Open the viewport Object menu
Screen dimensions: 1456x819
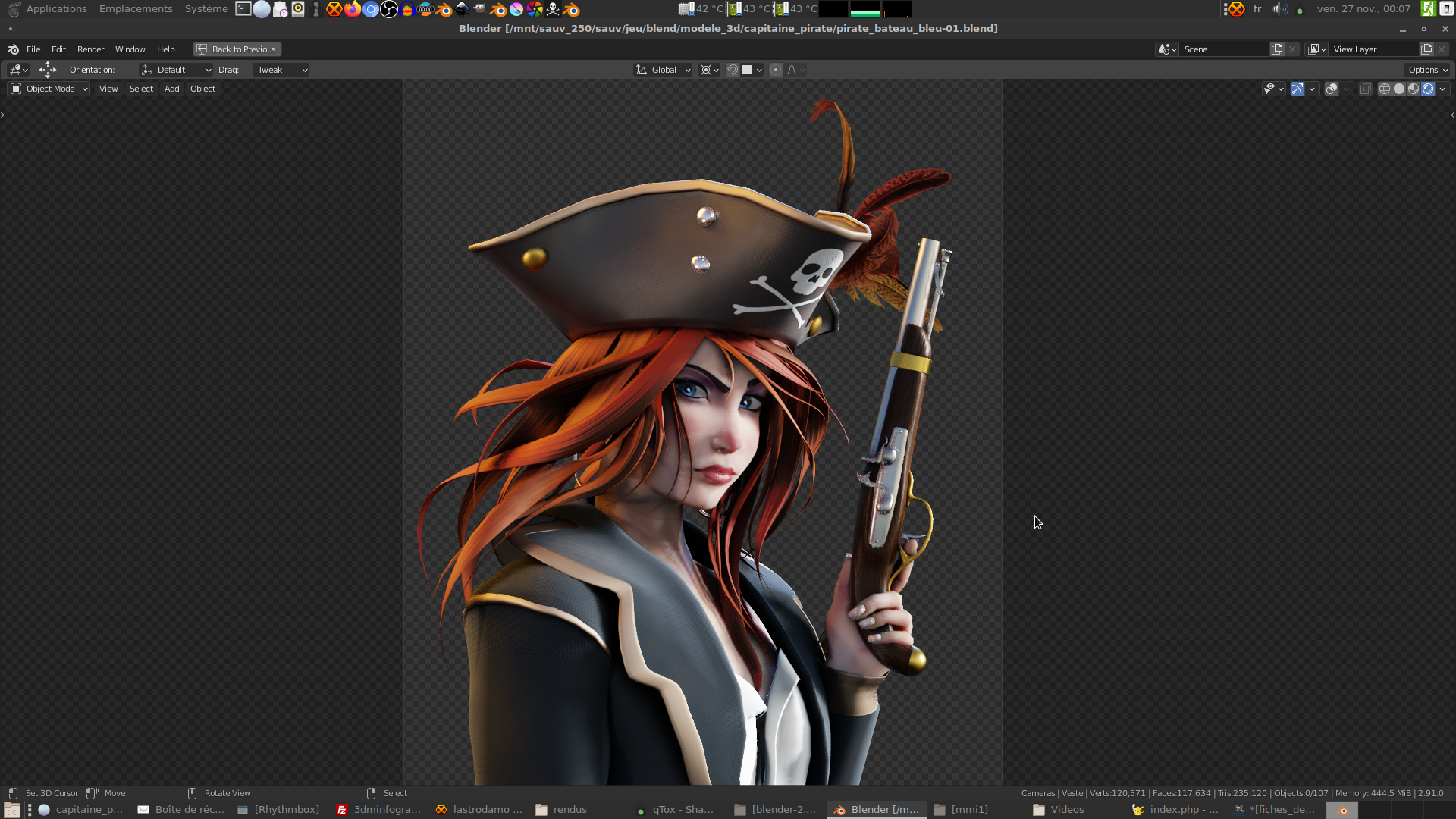pos(202,89)
